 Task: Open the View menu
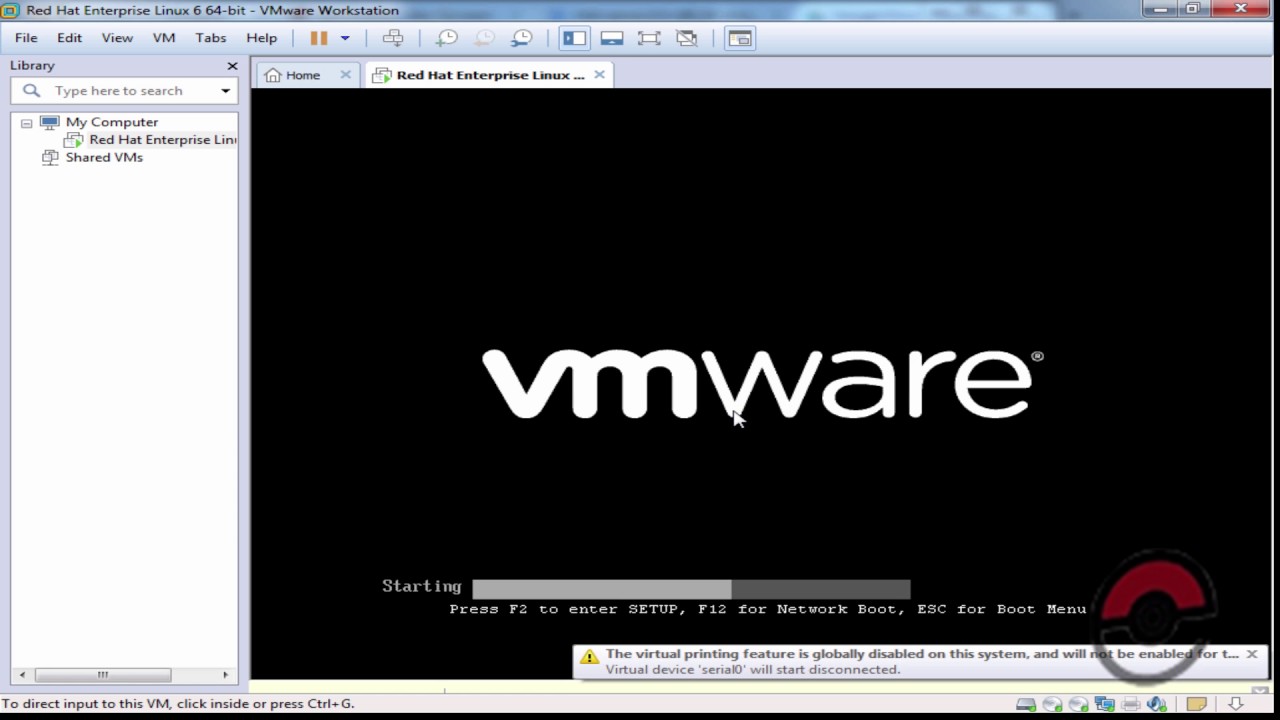(117, 38)
